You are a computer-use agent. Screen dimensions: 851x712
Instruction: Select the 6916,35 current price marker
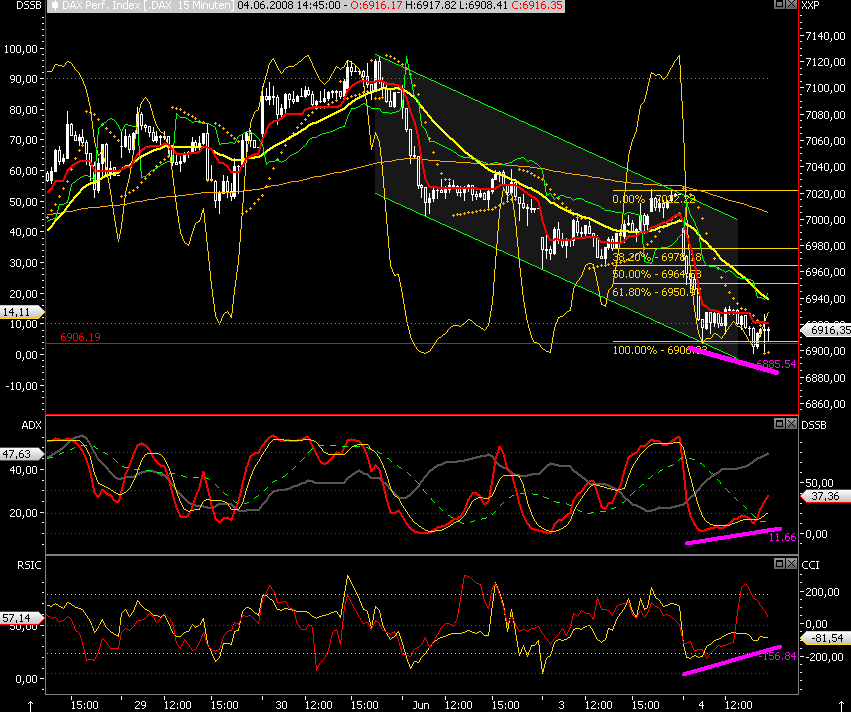826,330
